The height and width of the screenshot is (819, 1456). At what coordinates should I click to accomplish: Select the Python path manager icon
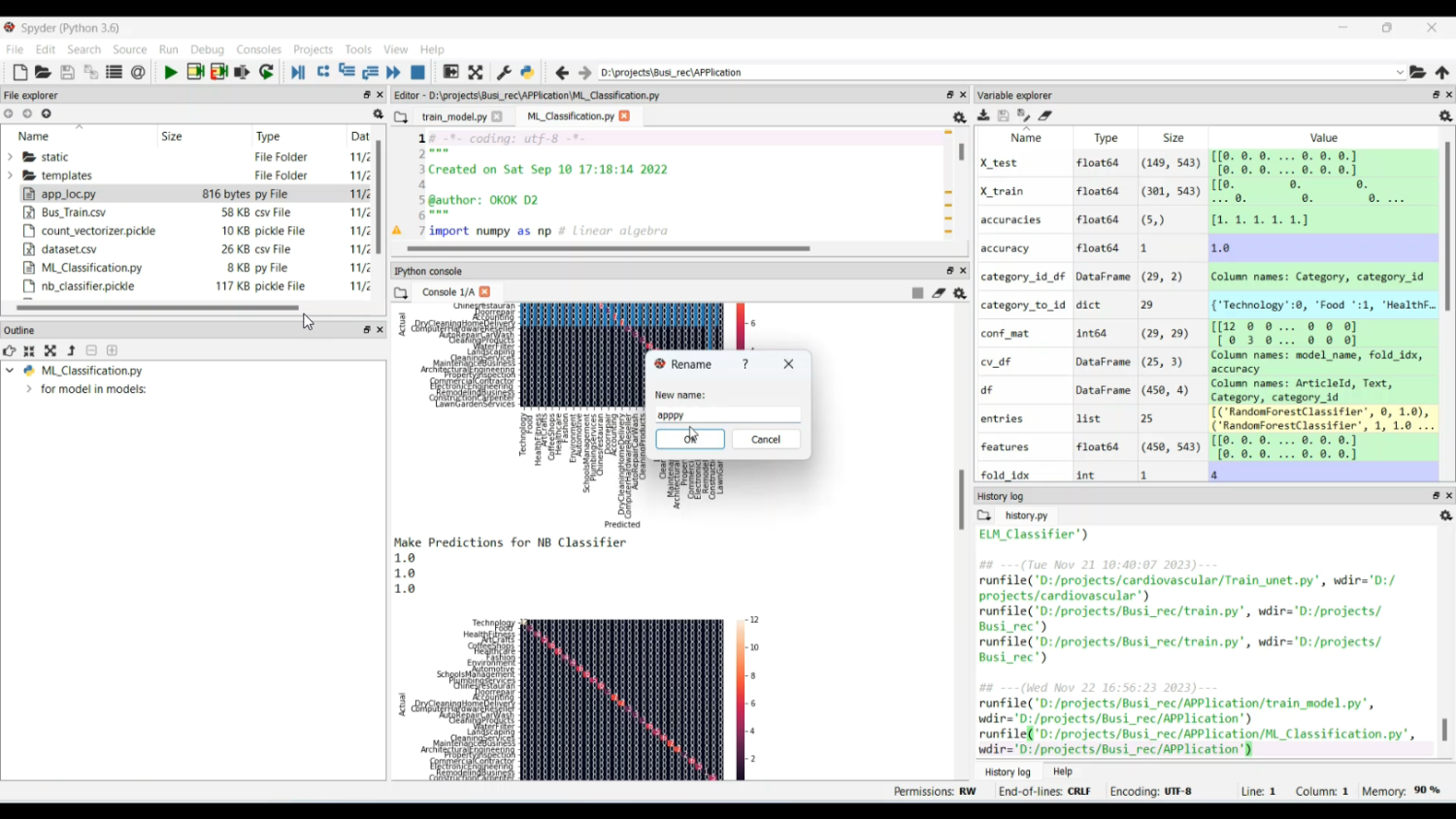pyautogui.click(x=525, y=72)
